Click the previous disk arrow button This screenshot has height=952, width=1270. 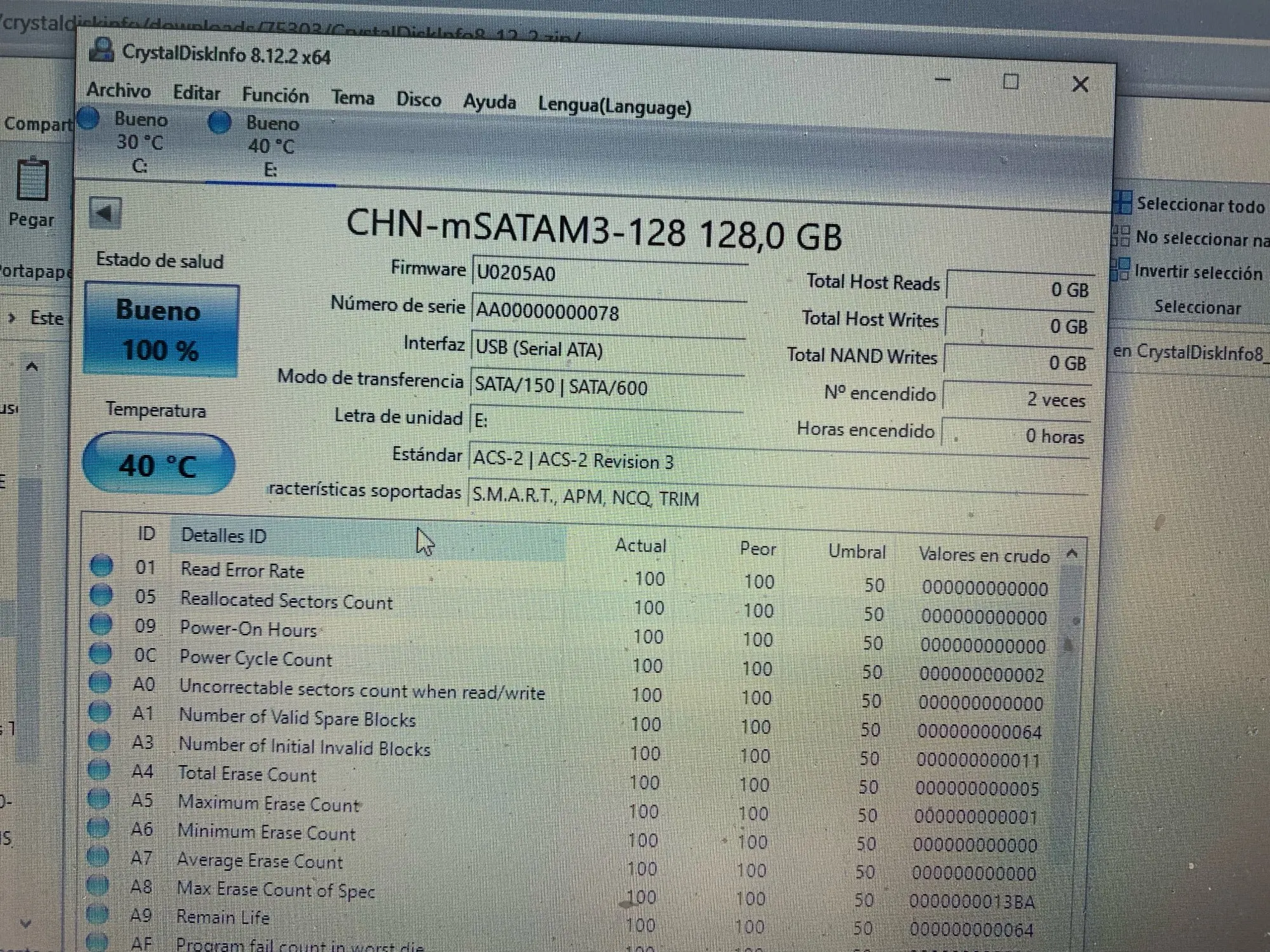click(x=105, y=213)
